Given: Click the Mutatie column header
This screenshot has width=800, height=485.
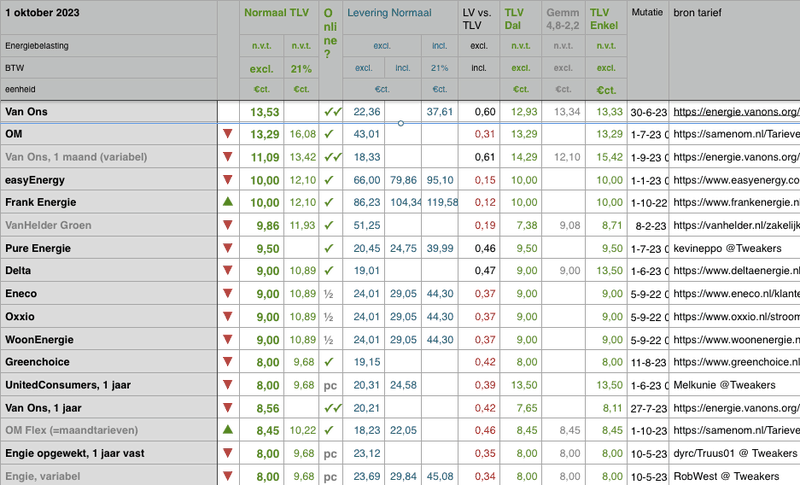Looking at the screenshot, I should click(x=647, y=12).
